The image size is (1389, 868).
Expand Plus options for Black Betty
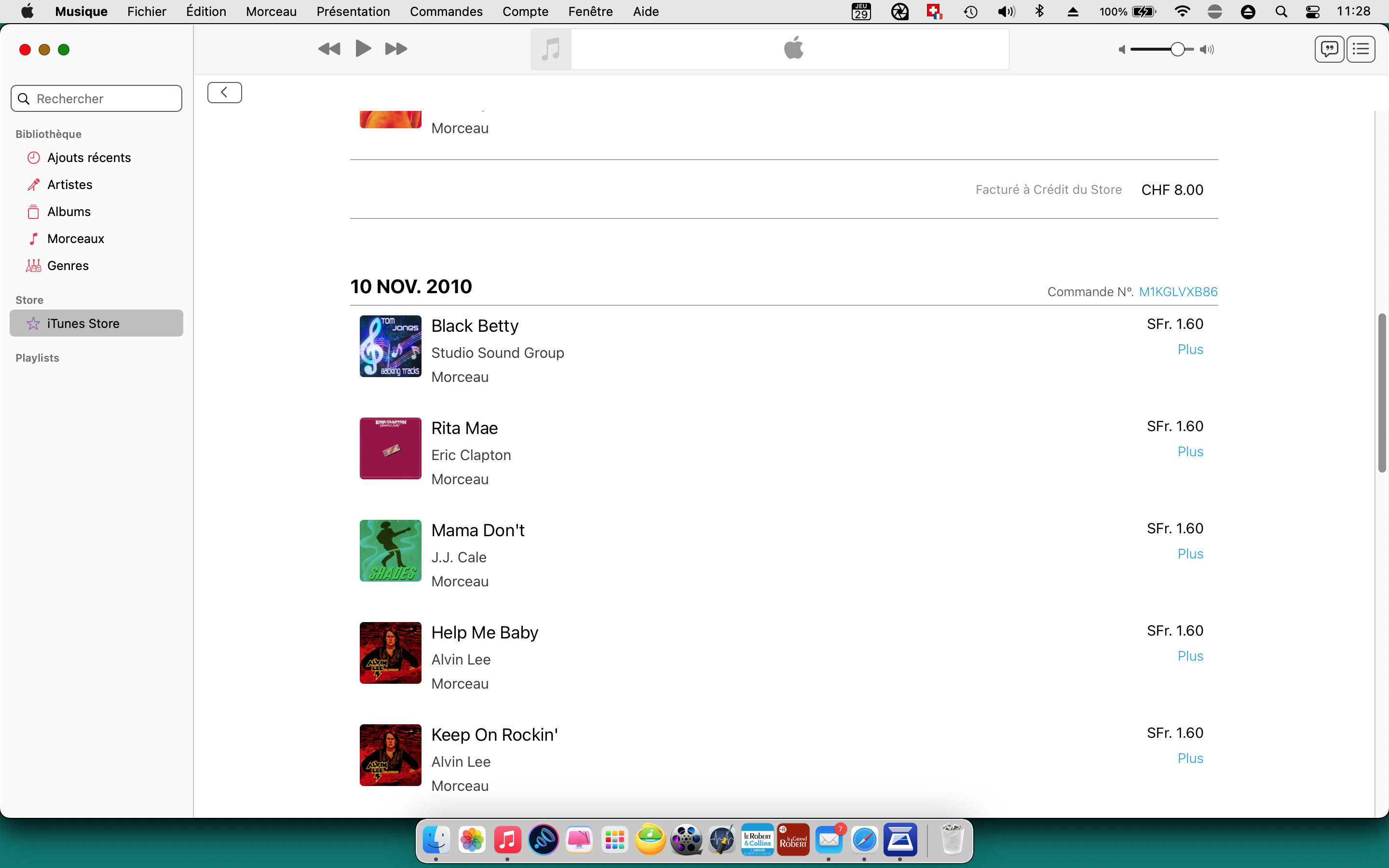[1190, 350]
